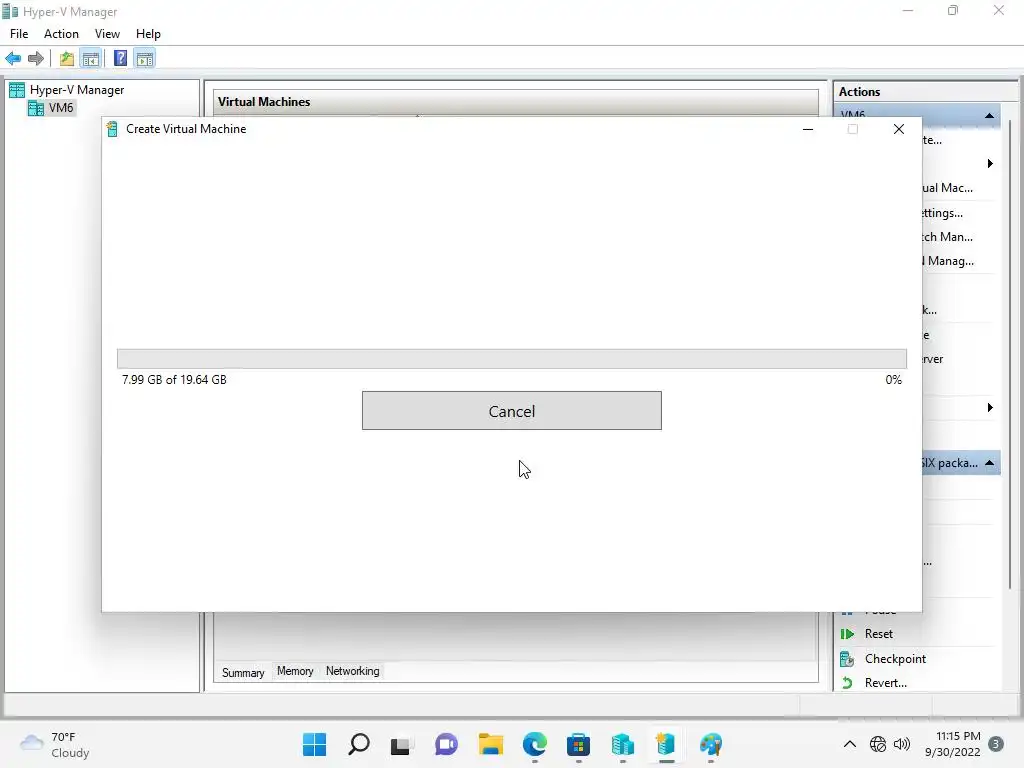
Task: Click the Back arrow in toolbar
Action: coord(13,59)
